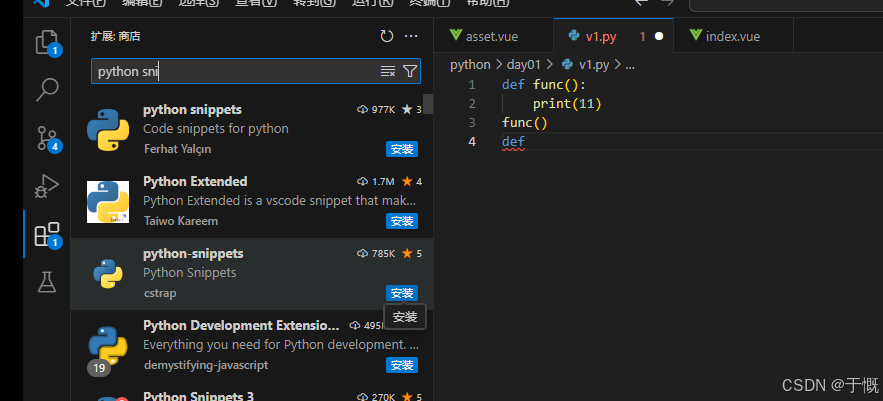Install python snippets by Ferhat Yalçın

pyautogui.click(x=401, y=149)
